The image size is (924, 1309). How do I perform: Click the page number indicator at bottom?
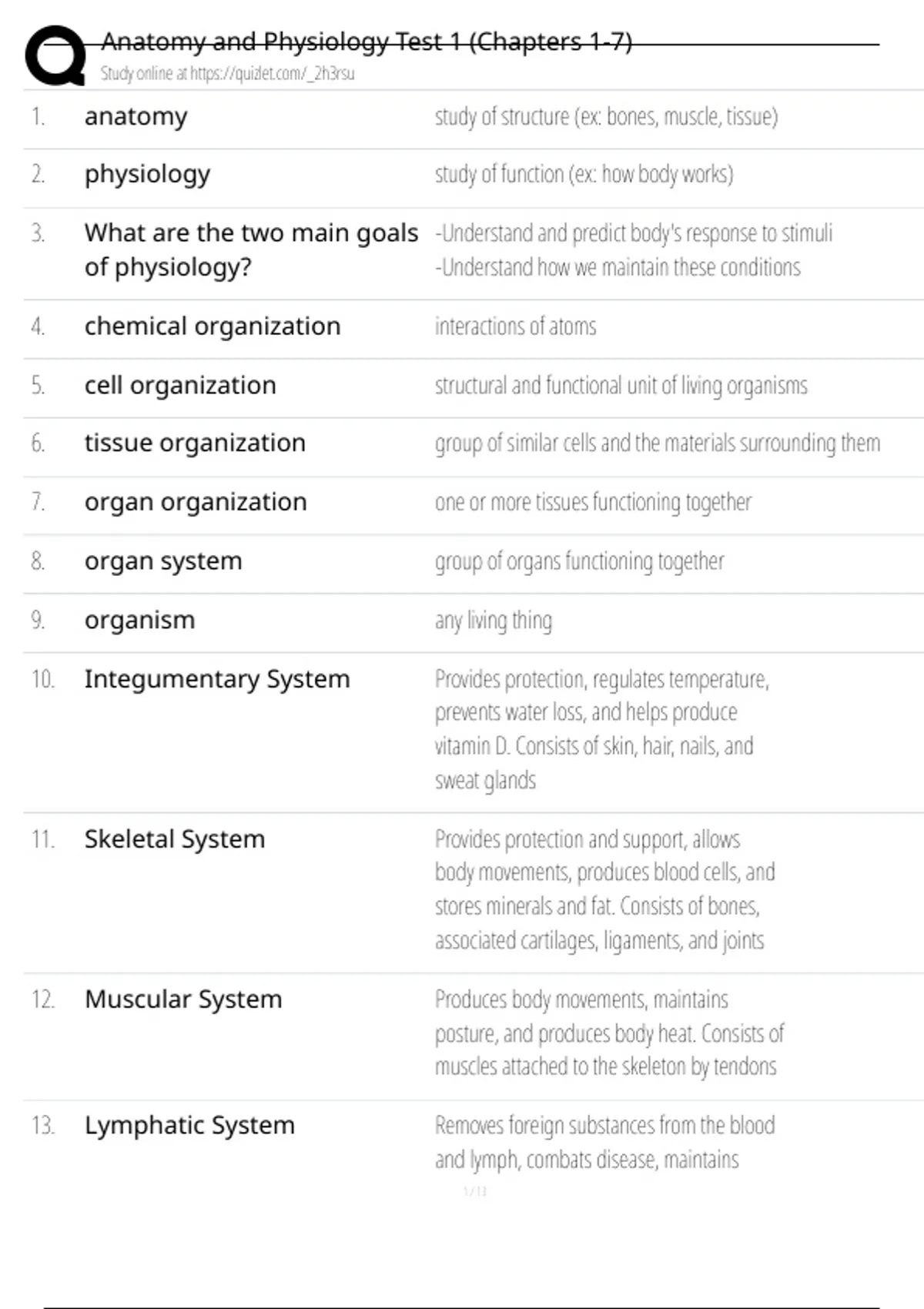click(475, 1191)
